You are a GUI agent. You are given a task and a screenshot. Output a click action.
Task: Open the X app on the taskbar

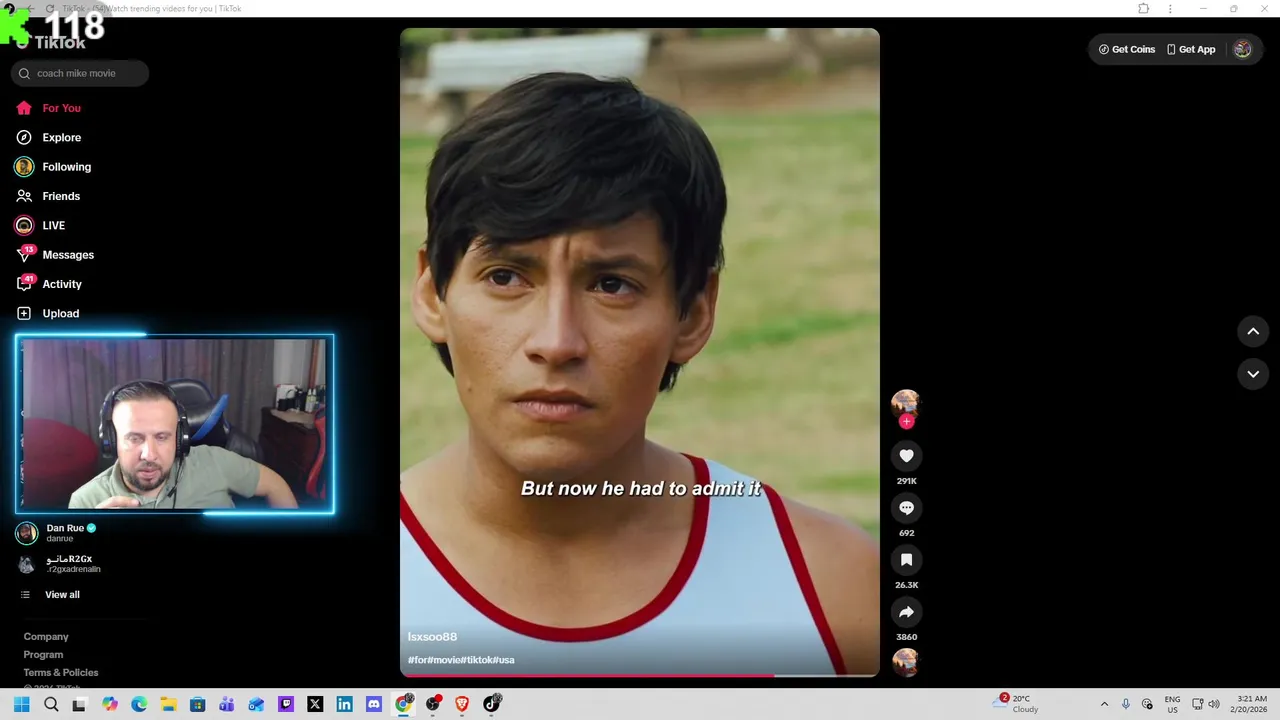315,704
